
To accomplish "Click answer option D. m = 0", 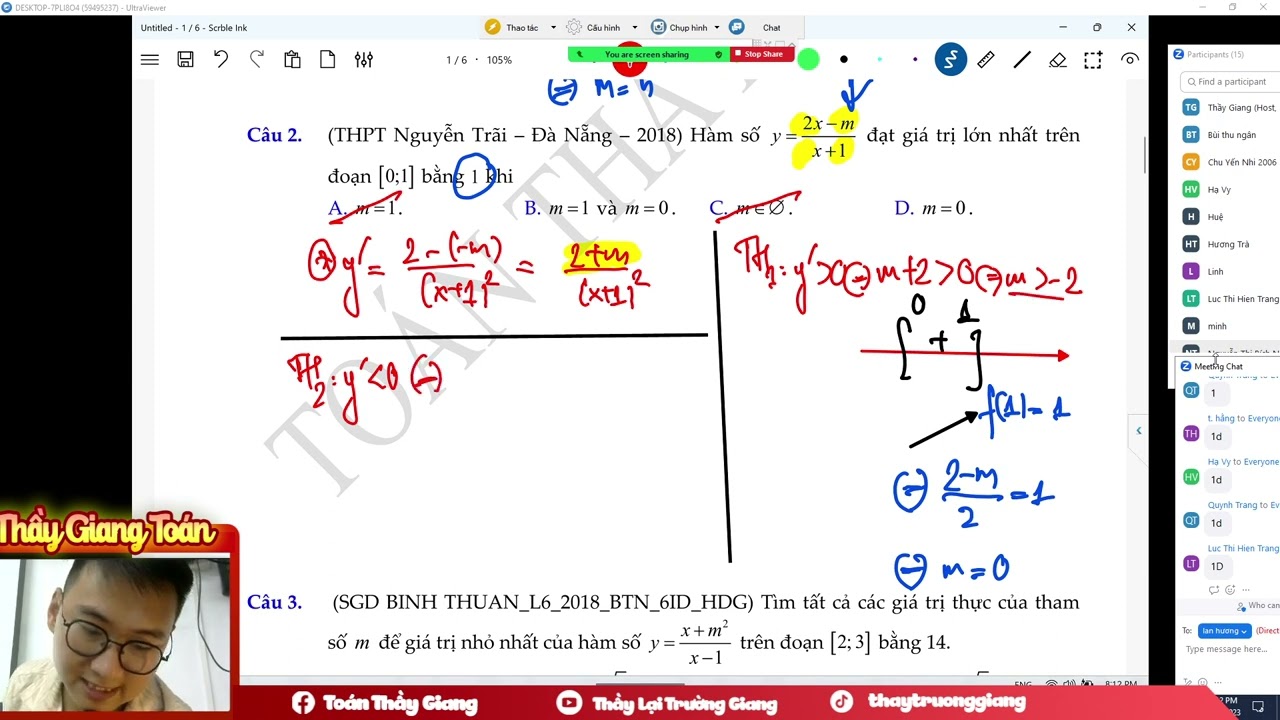I will pos(933,208).
